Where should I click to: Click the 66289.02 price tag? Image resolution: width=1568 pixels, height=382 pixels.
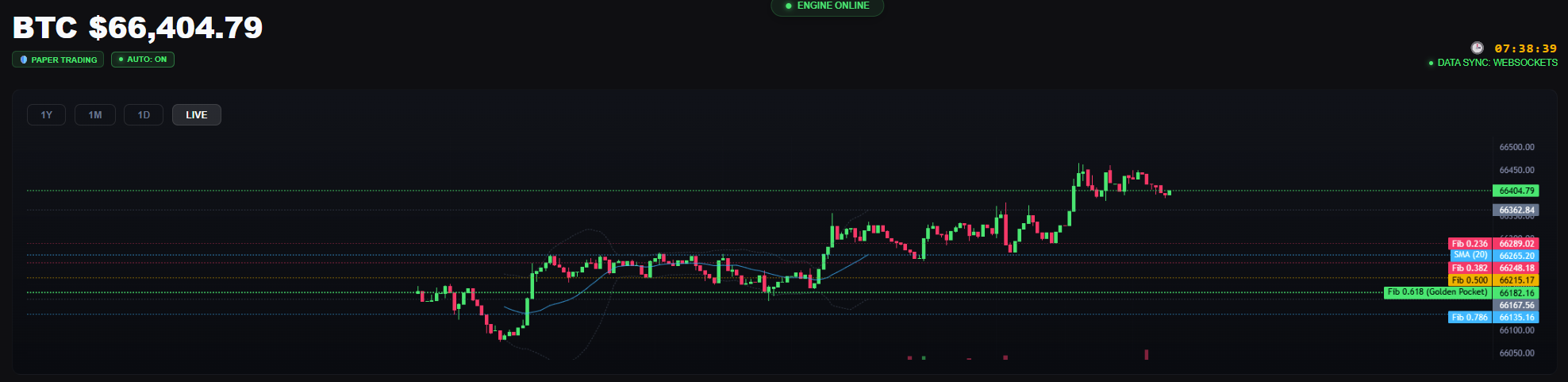(1516, 244)
